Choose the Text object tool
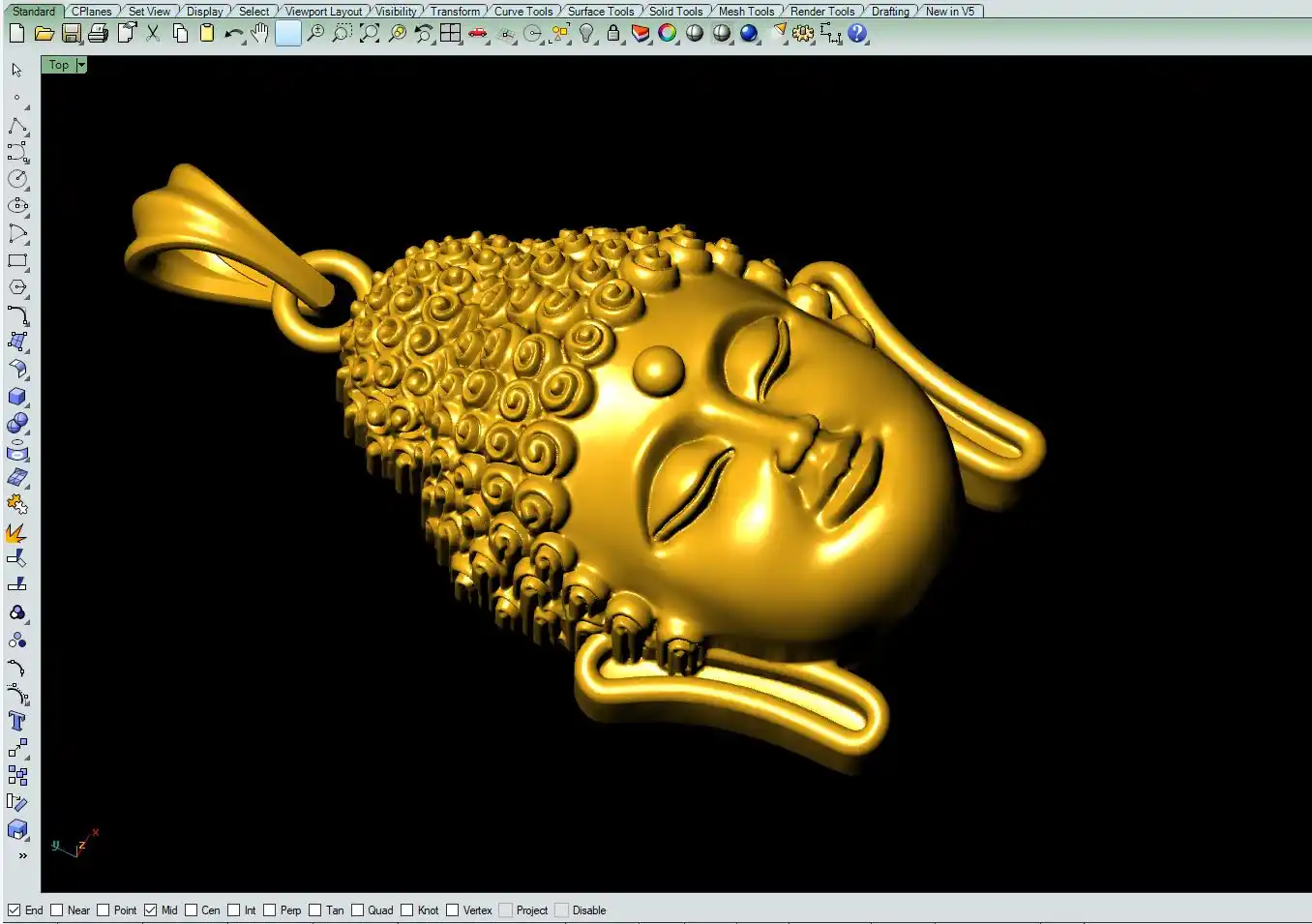 16,721
